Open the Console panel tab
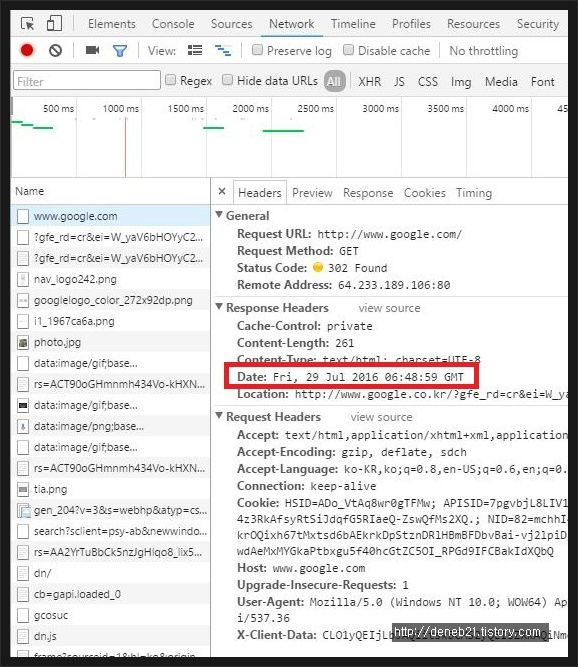 173,24
